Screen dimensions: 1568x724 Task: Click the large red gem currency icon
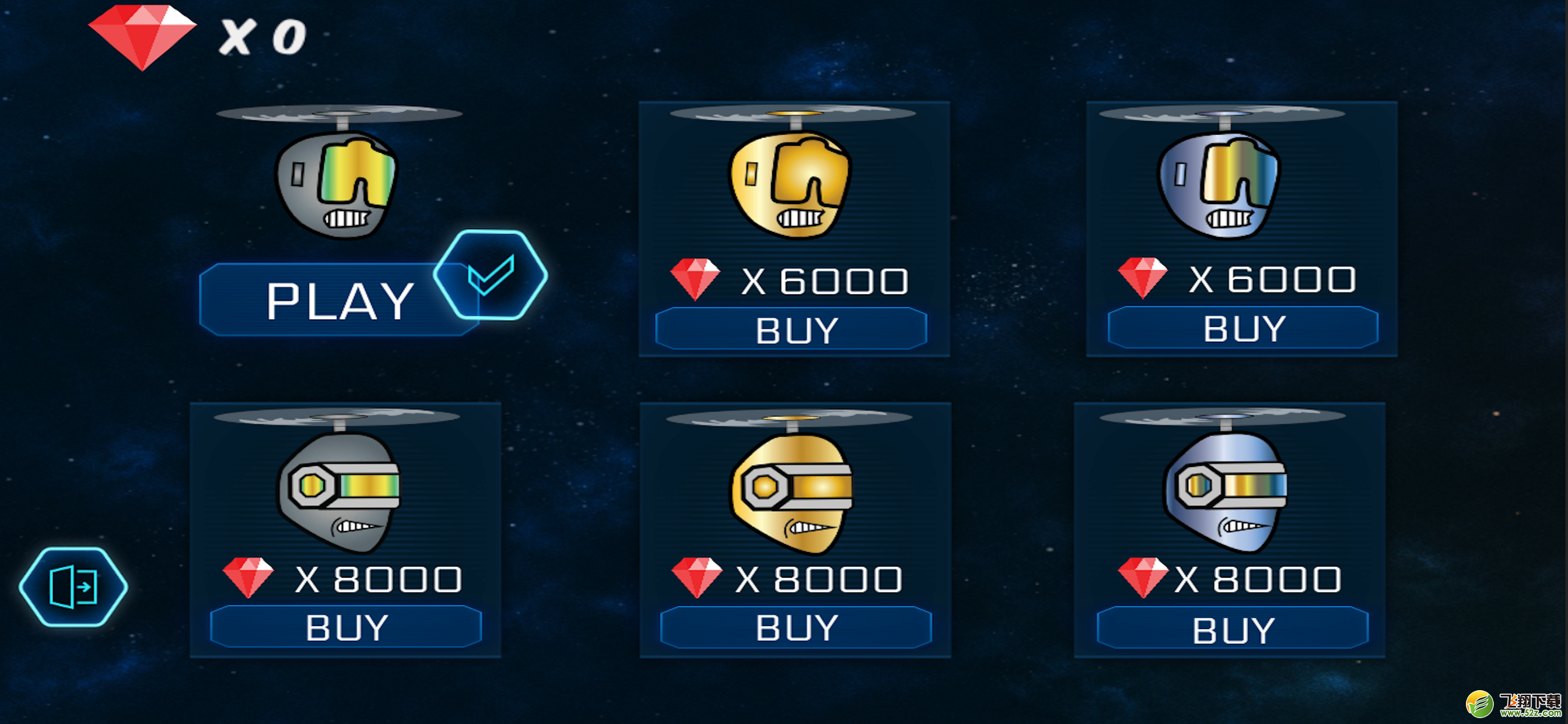coord(142,37)
